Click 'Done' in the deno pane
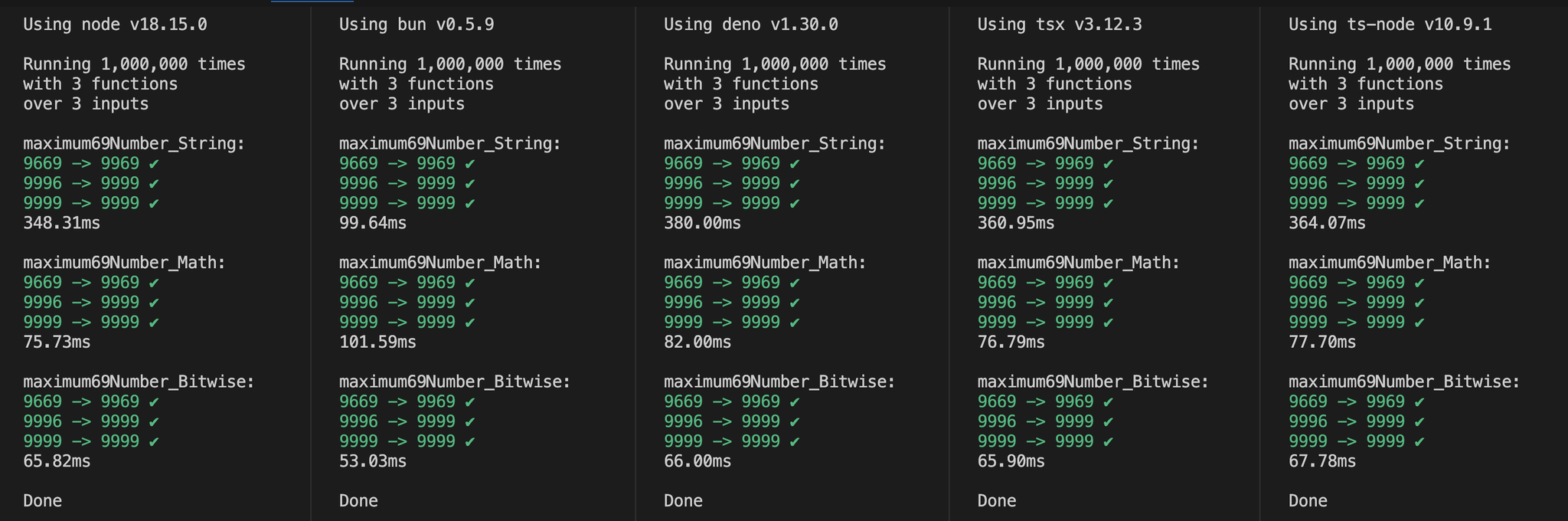This screenshot has height=521, width=1568. 684,501
